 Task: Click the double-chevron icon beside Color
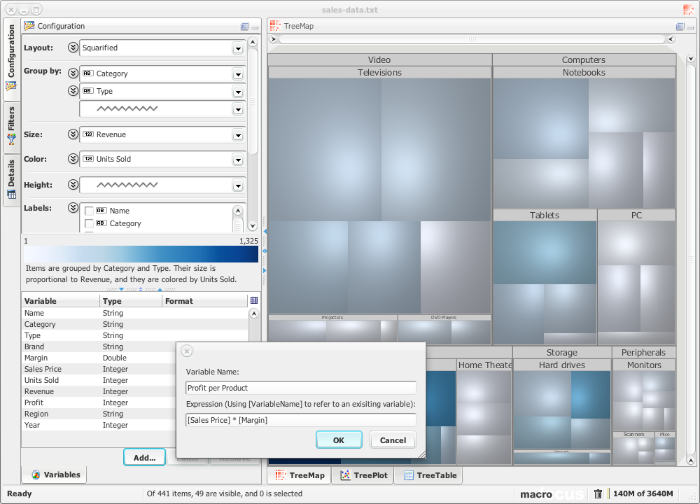point(73,159)
